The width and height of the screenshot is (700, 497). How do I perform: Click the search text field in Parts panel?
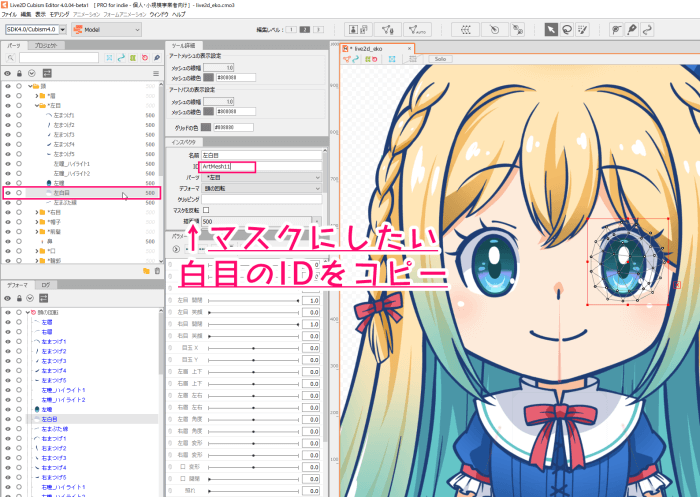tap(58, 58)
